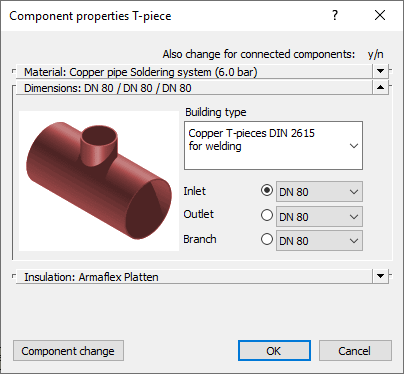Click the Building type label
404x374 pixels.
216,112
